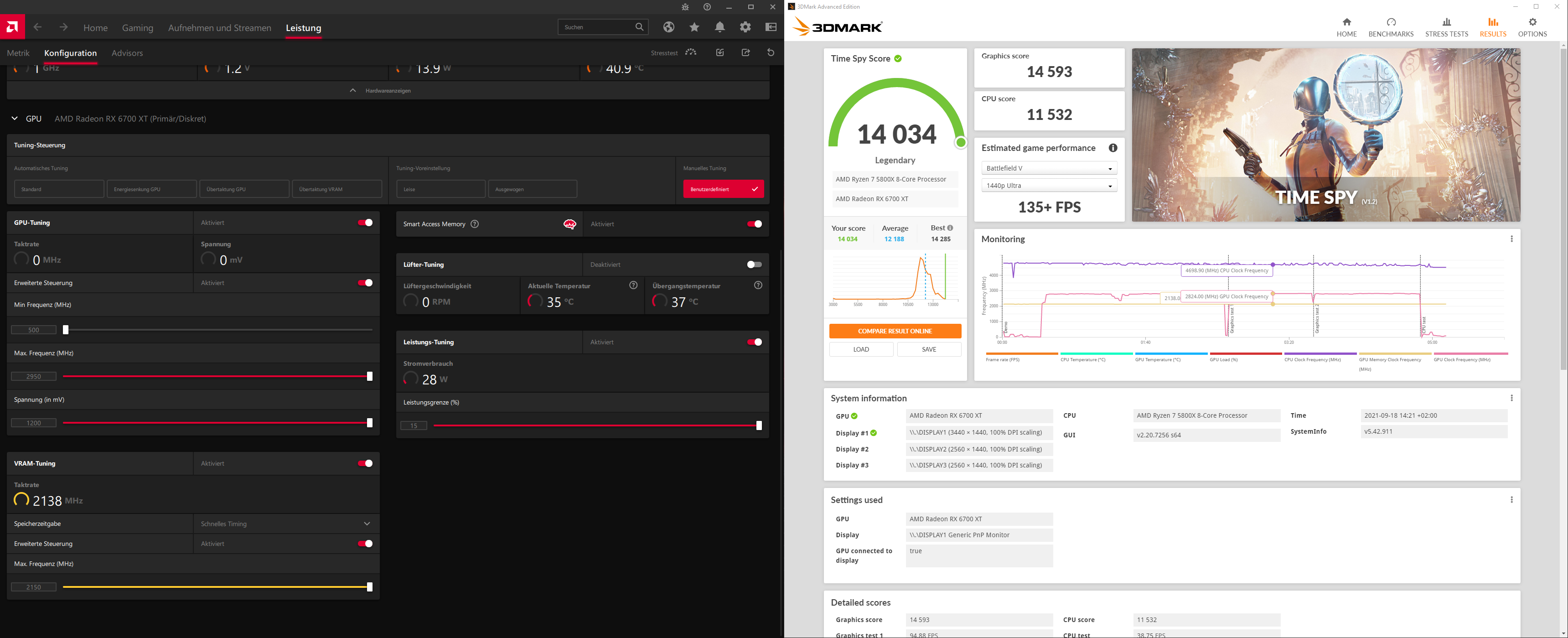
Task: Click info icon beside Estimated game performance
Action: (x=1113, y=148)
